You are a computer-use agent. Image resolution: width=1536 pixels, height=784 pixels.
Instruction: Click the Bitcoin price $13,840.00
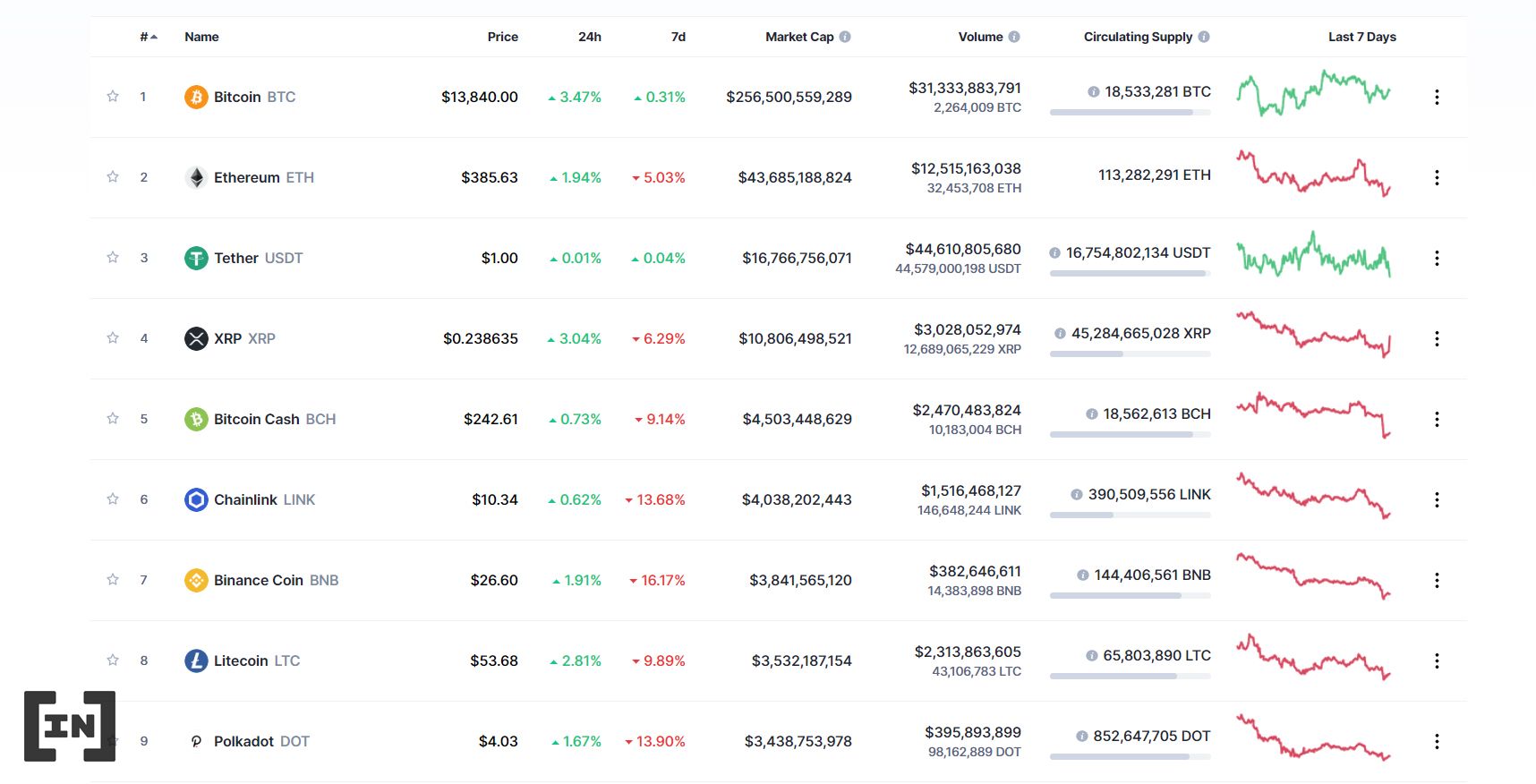coord(480,97)
